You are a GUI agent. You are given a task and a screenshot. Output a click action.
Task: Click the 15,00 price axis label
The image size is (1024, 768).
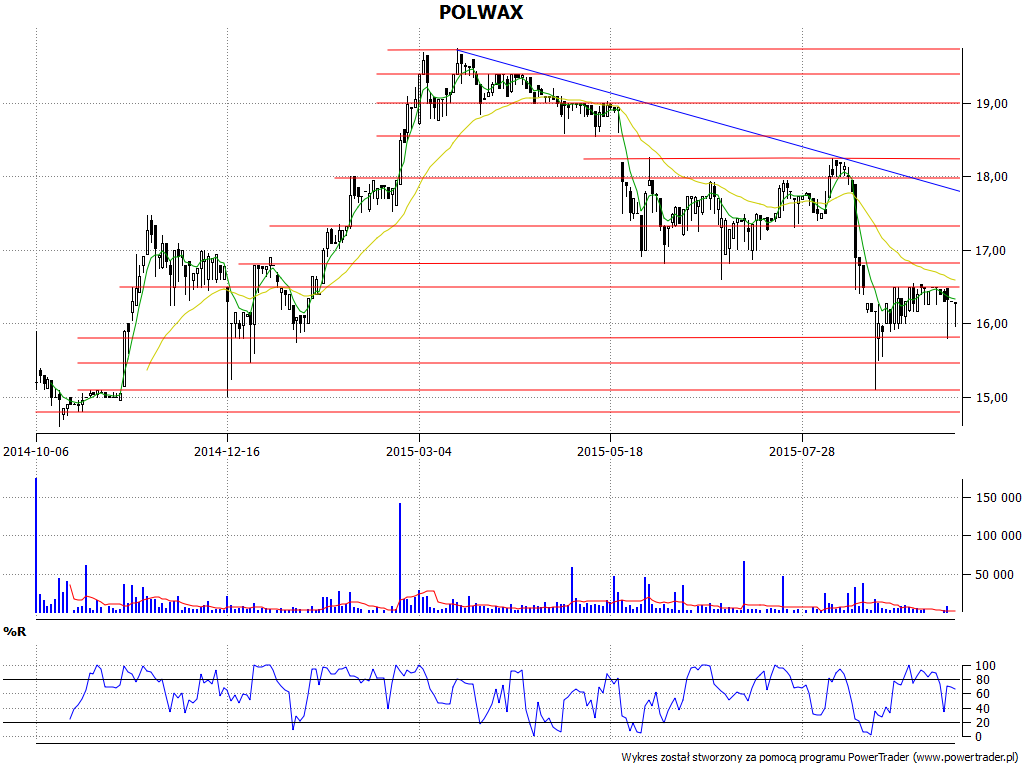991,398
